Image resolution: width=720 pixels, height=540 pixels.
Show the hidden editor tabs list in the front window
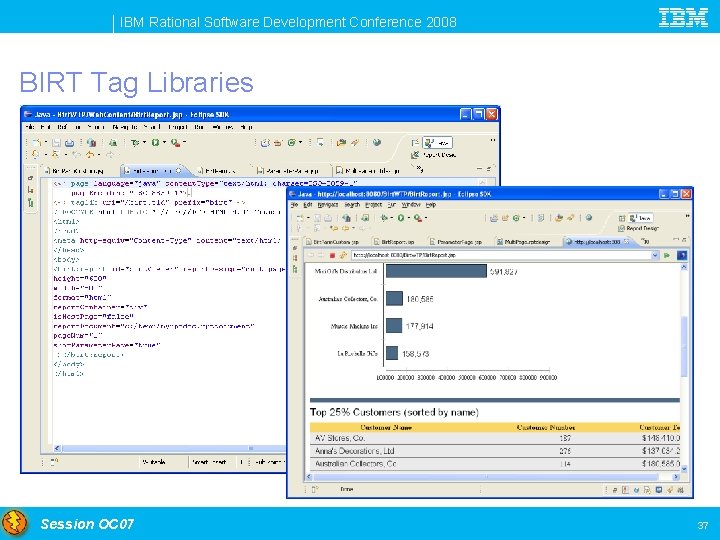click(x=645, y=242)
